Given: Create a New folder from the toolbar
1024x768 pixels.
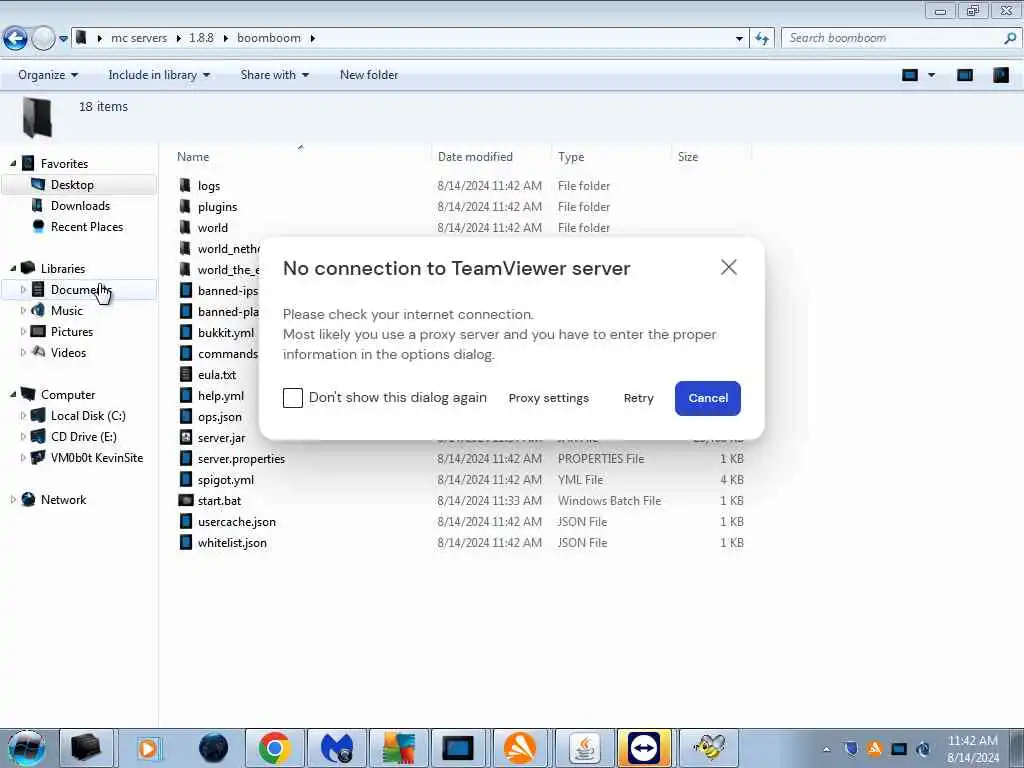Looking at the screenshot, I should click(x=369, y=75).
